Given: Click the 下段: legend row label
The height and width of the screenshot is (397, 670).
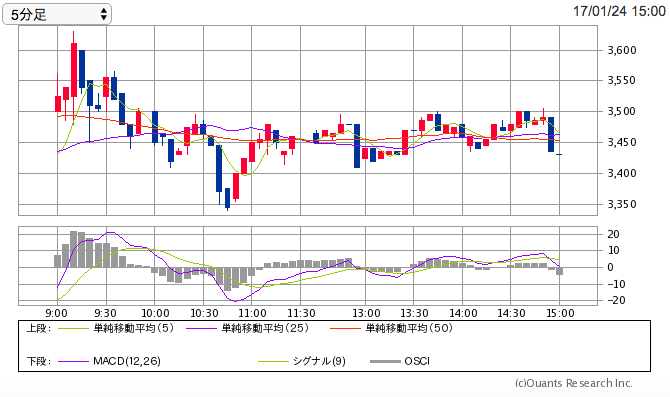Looking at the screenshot, I should click(x=39, y=362).
